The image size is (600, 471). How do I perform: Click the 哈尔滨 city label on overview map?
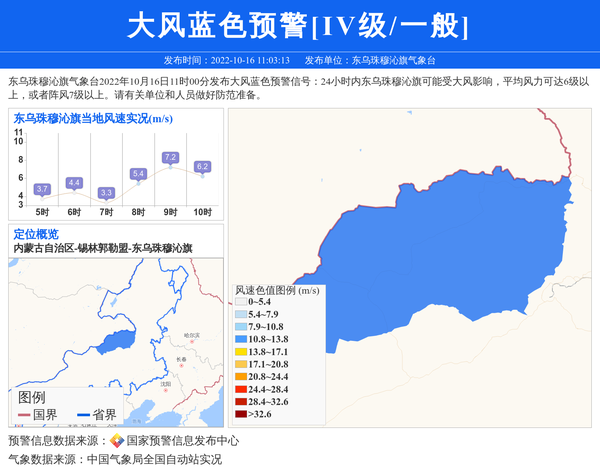191,335
